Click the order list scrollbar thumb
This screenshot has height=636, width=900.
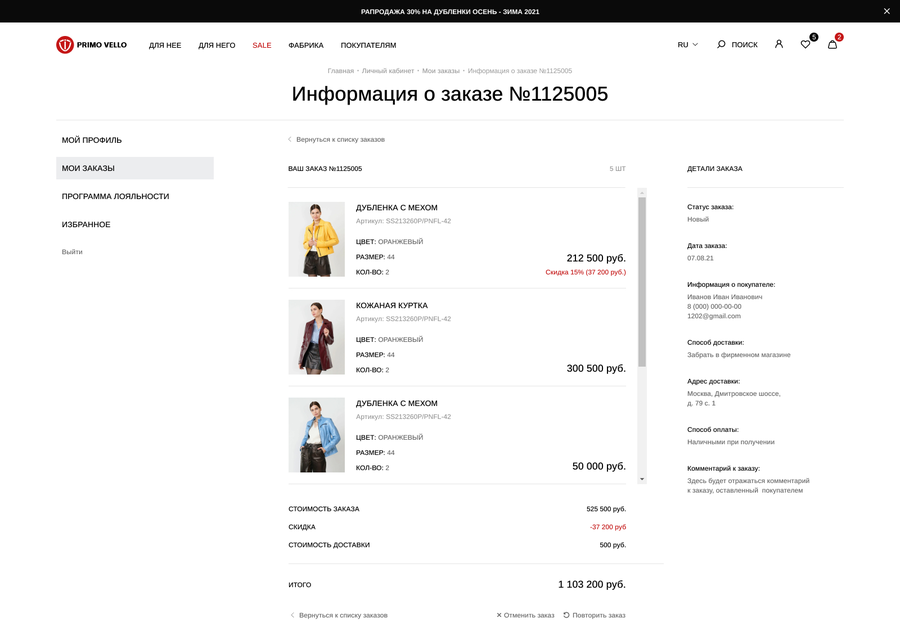642,282
